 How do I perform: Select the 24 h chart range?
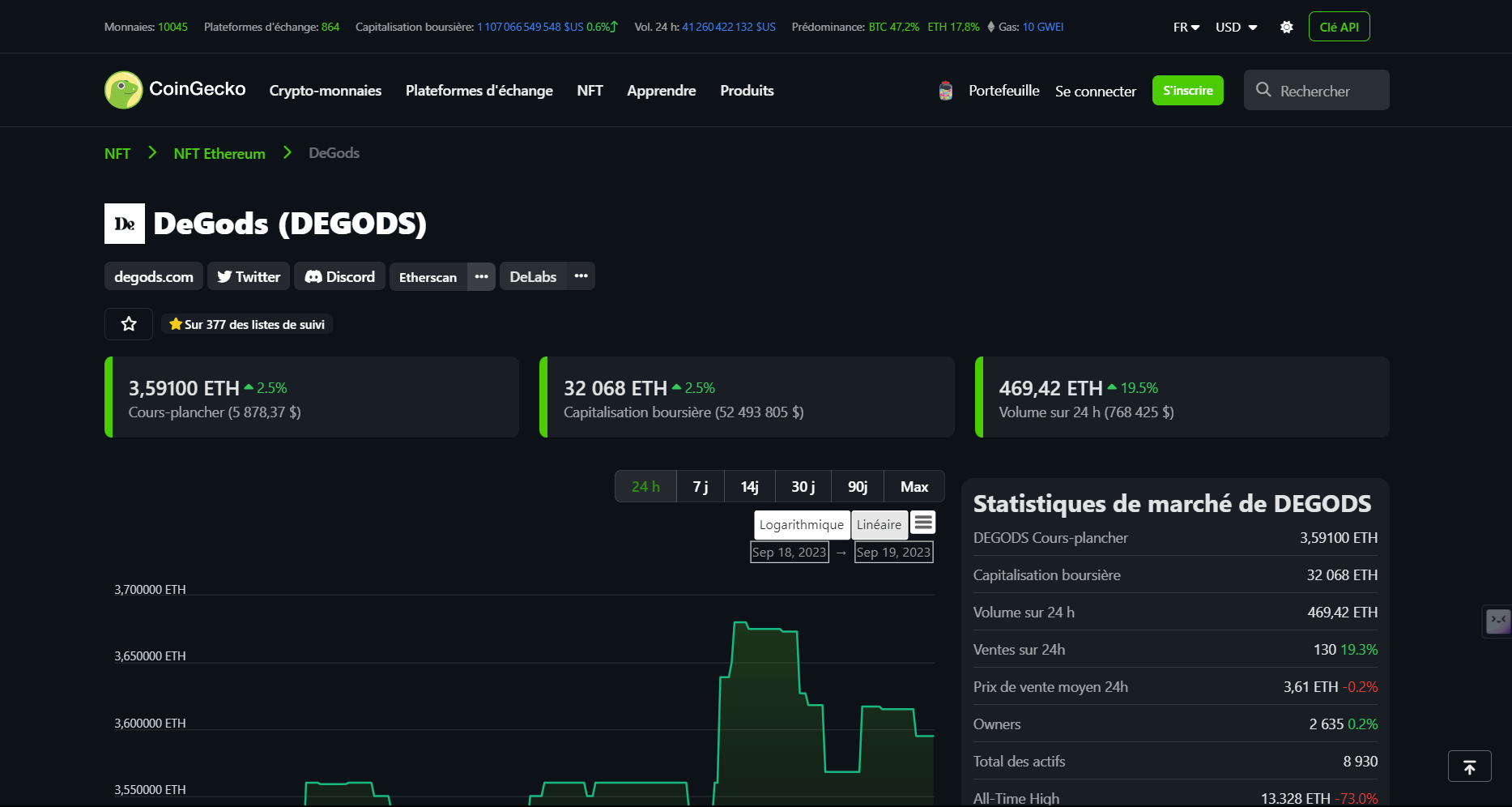[x=645, y=486]
